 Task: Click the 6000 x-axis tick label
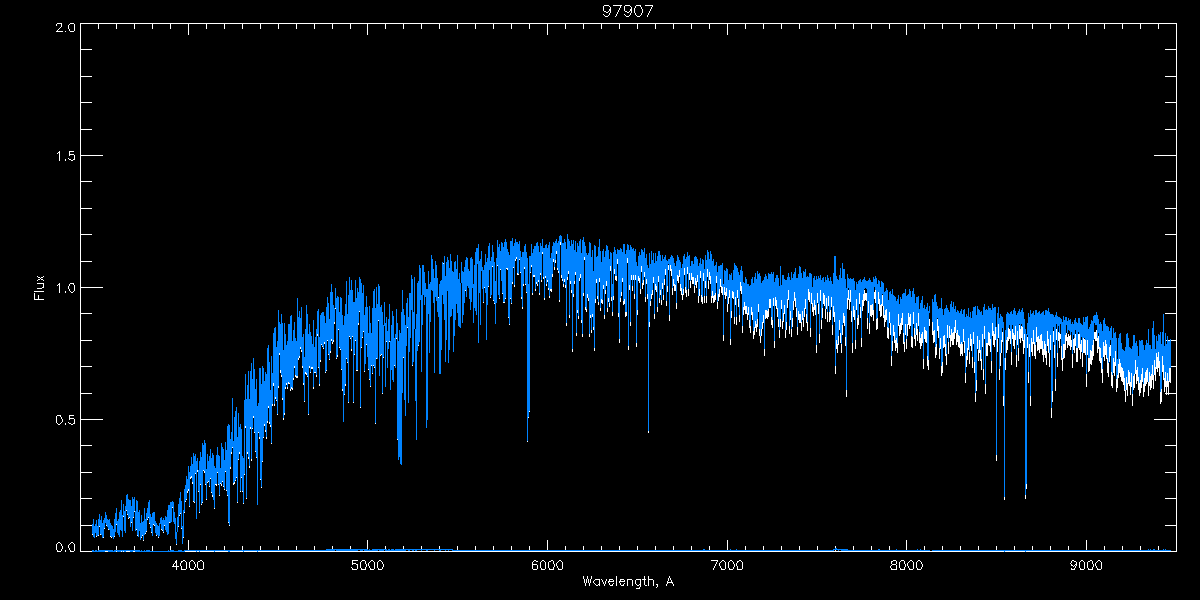[547, 564]
